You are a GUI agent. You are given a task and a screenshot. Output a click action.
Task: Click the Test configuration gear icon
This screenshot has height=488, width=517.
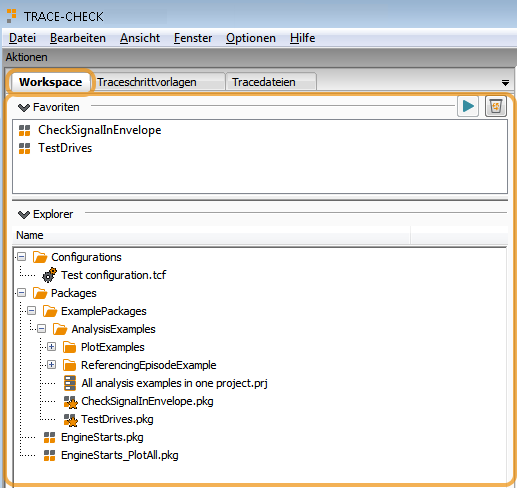(x=49, y=275)
